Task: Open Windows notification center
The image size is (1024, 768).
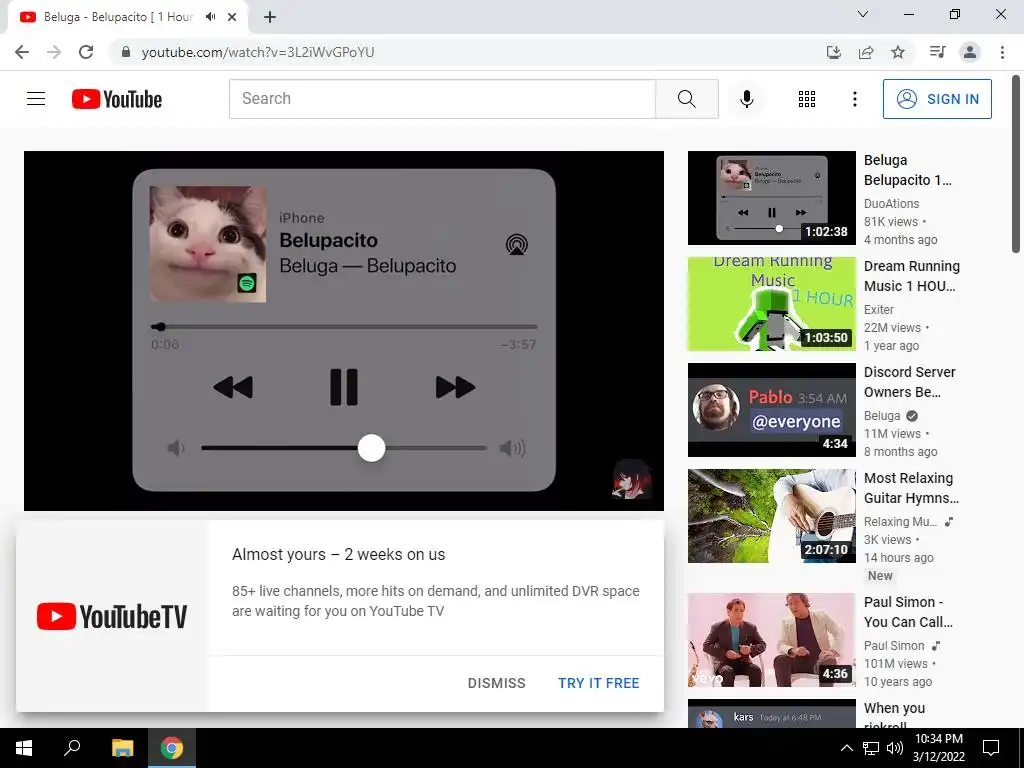Action: point(991,748)
